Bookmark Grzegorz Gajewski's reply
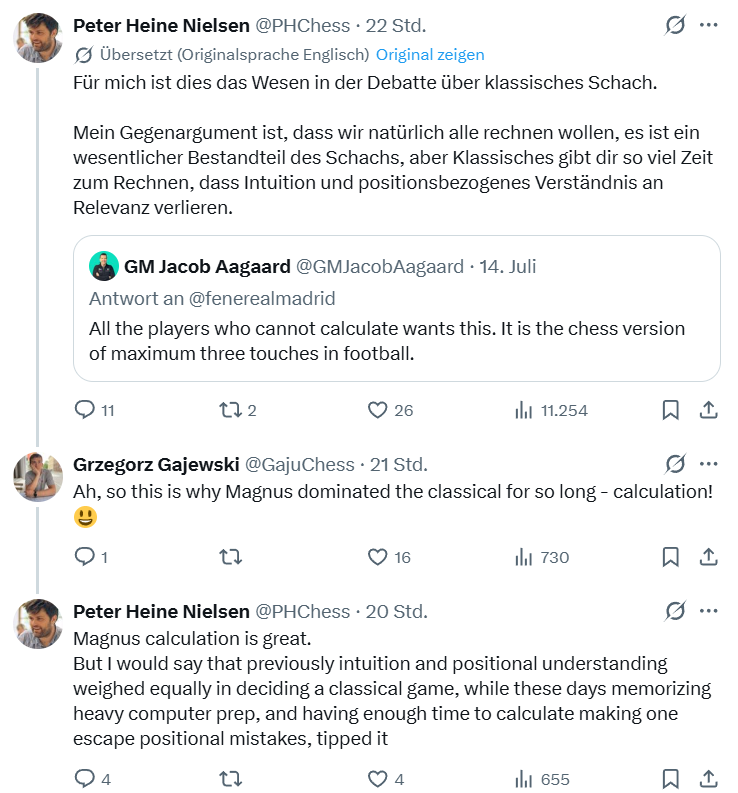 pyautogui.click(x=670, y=557)
